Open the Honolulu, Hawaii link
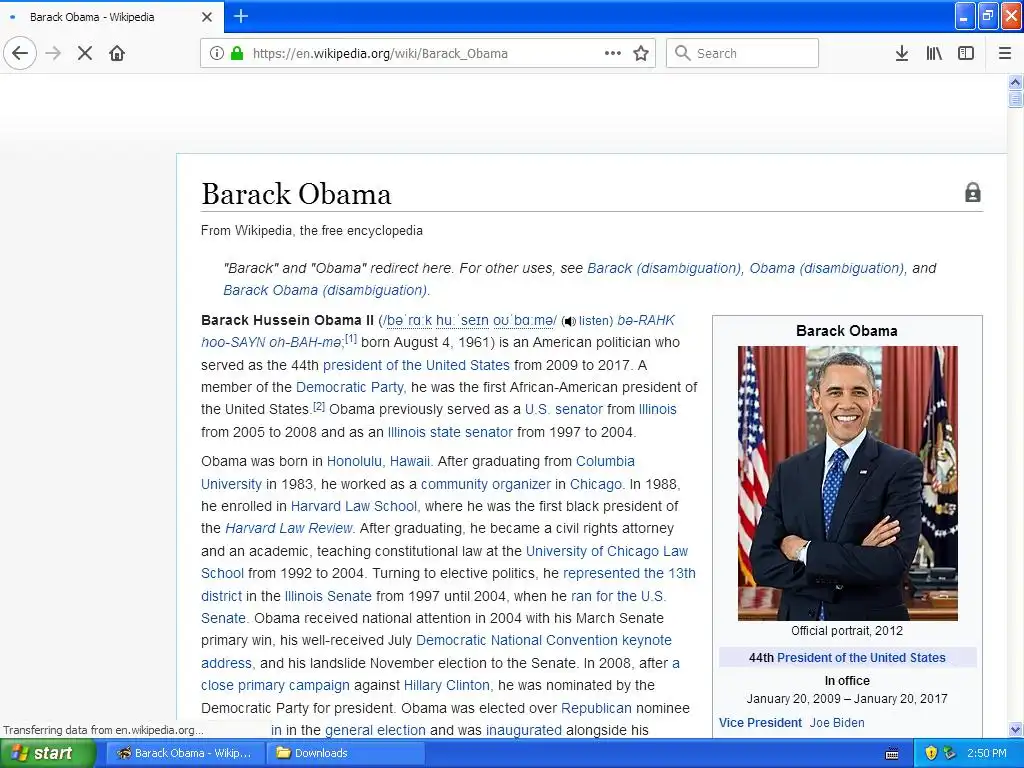 pos(379,462)
